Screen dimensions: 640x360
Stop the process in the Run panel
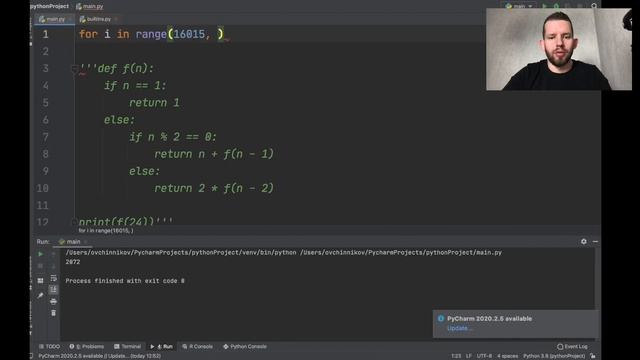(x=40, y=267)
